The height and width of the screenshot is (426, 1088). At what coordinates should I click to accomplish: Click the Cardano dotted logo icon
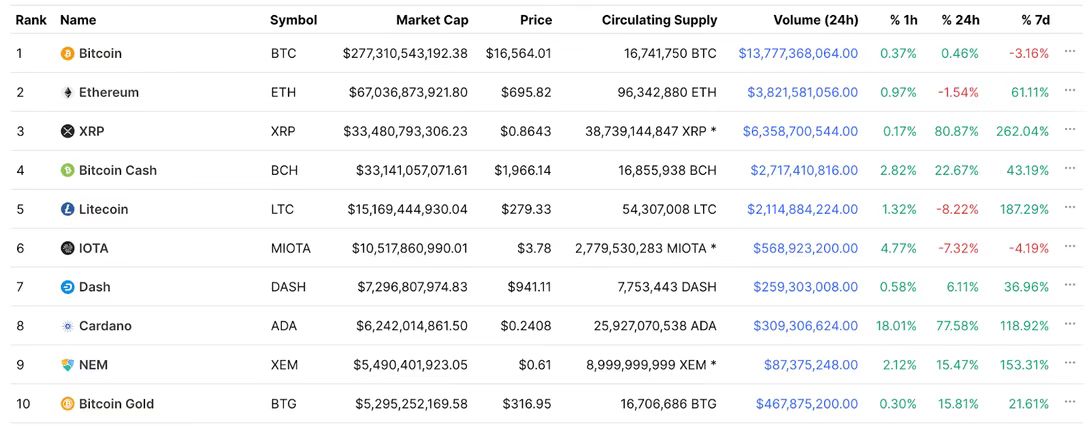tap(67, 325)
